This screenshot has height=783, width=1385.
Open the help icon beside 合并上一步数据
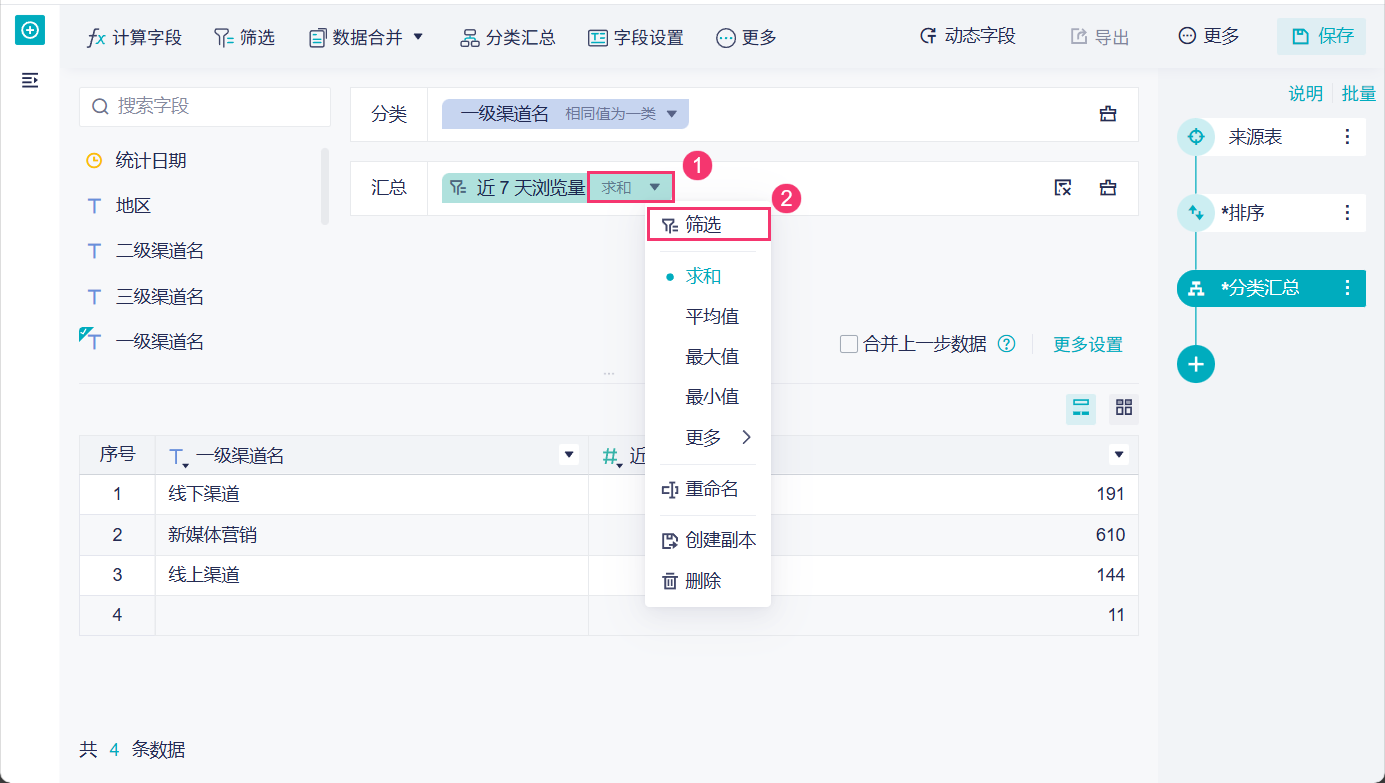tap(1007, 344)
